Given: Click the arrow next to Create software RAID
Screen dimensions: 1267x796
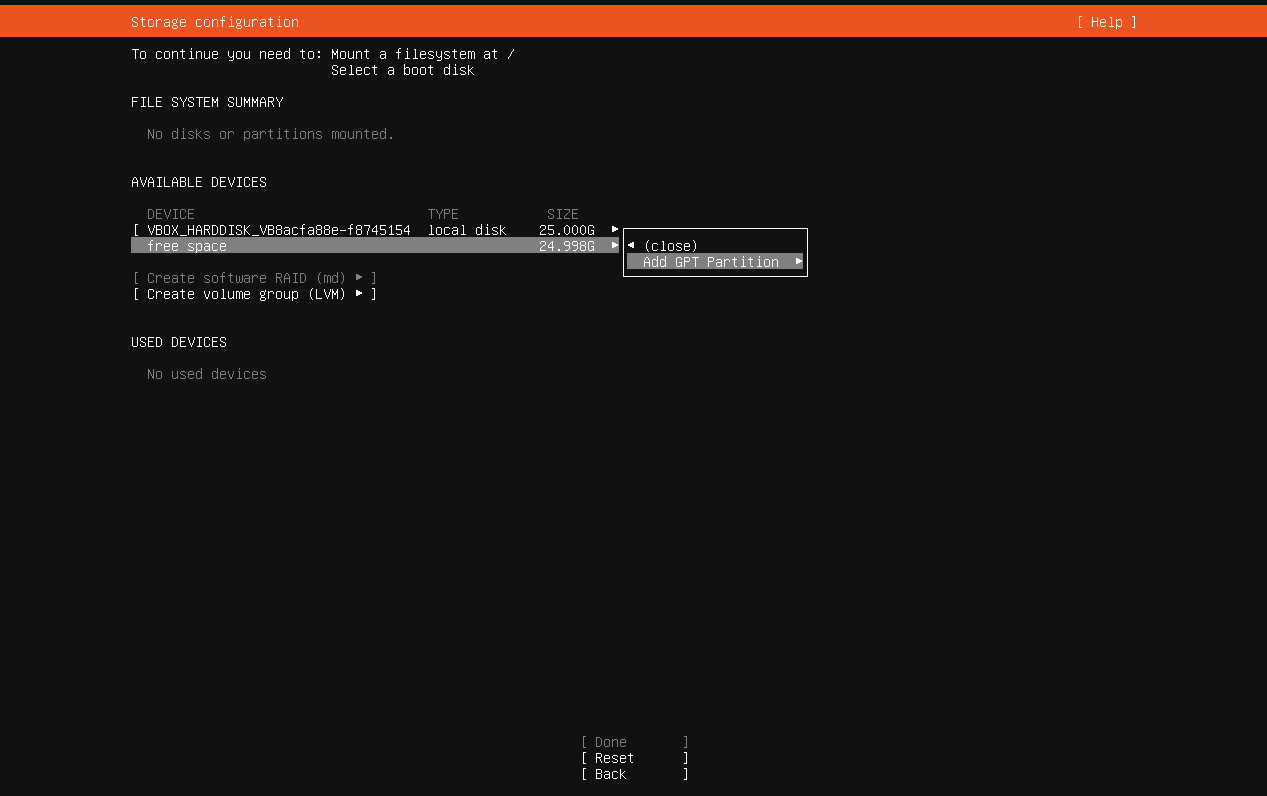Looking at the screenshot, I should (x=359, y=277).
